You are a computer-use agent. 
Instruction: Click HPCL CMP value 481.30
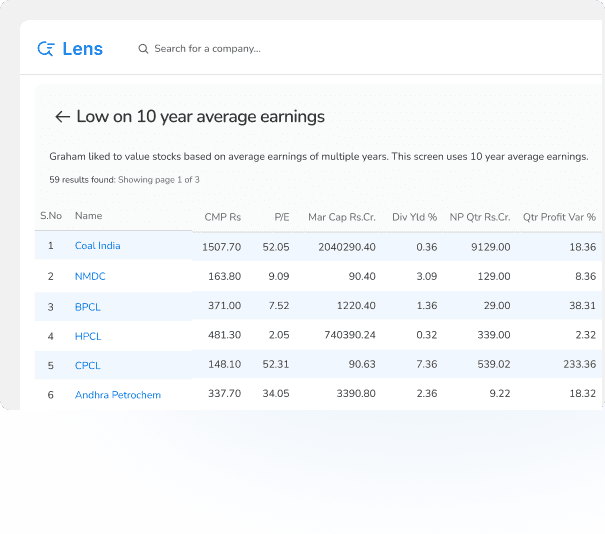coord(225,335)
